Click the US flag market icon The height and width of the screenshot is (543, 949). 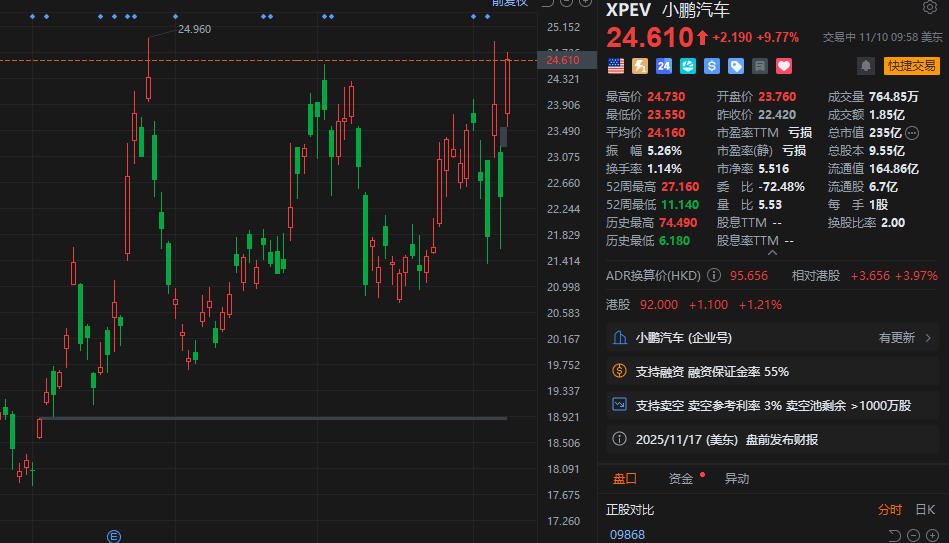coord(615,66)
